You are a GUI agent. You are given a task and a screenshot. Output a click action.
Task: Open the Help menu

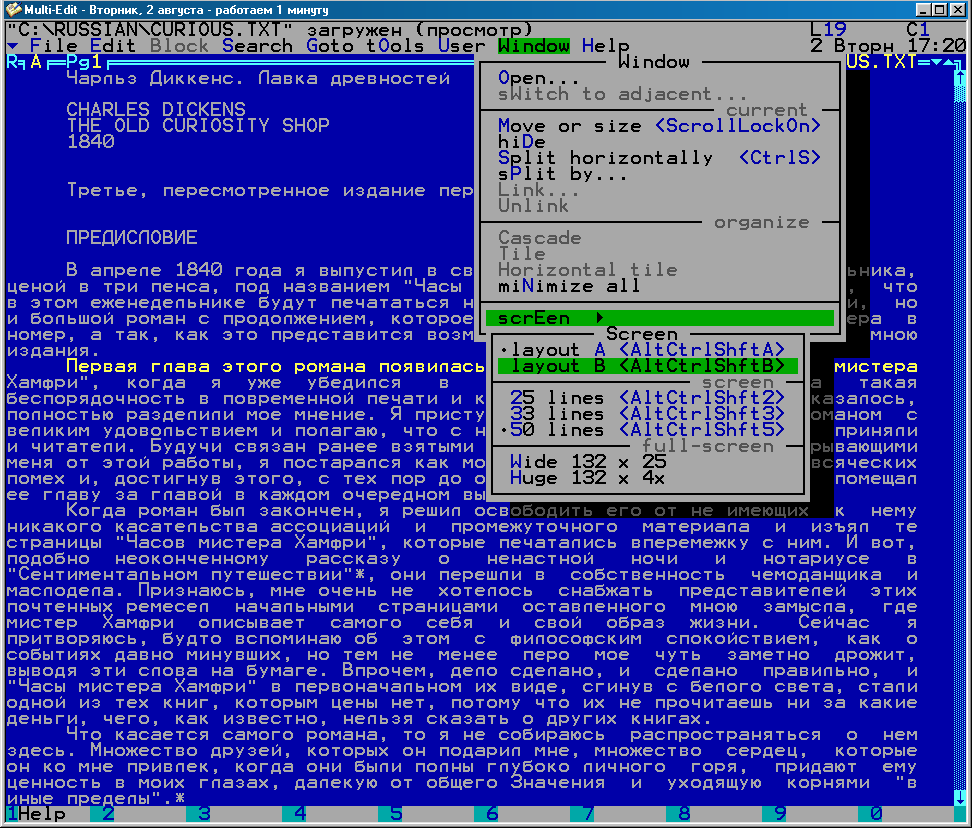click(605, 46)
